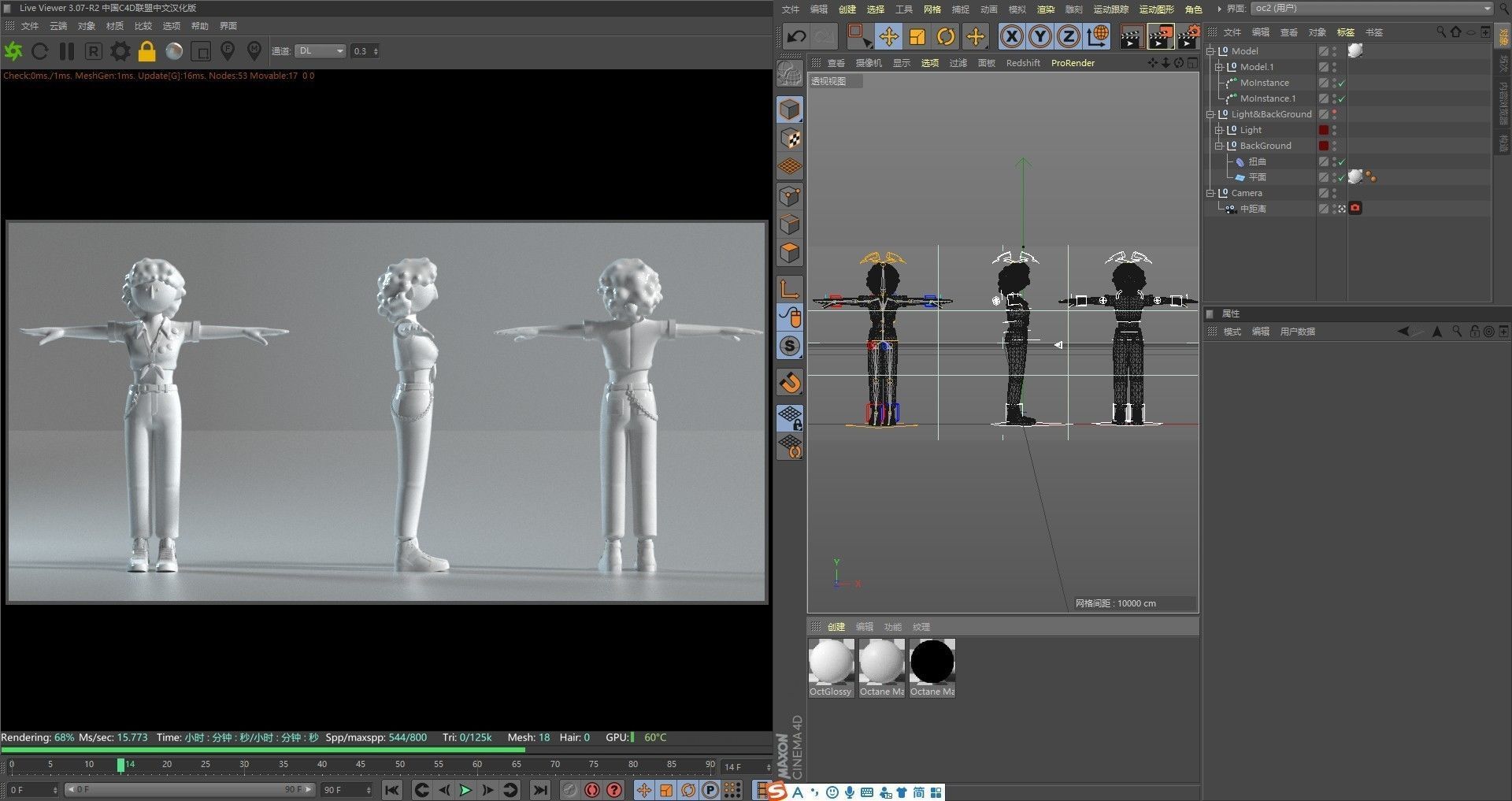Expand the Model.1 object

click(x=1219, y=67)
